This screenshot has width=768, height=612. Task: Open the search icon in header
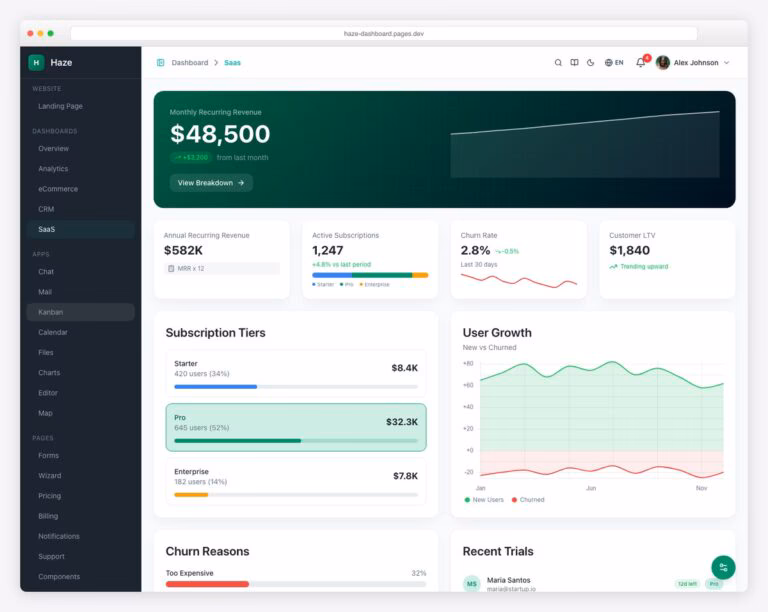[558, 63]
